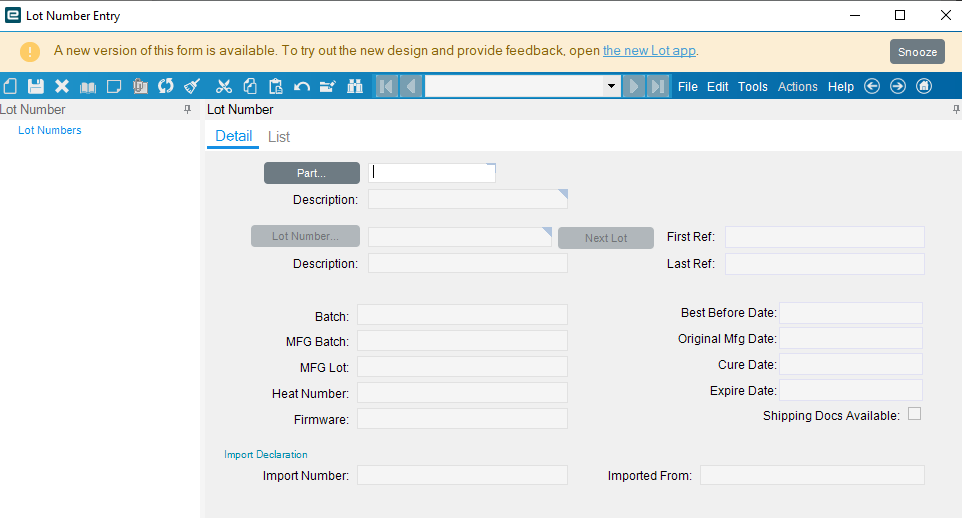Select Lot Numbers in the tree
Image resolution: width=962 pixels, height=518 pixels.
coord(50,130)
